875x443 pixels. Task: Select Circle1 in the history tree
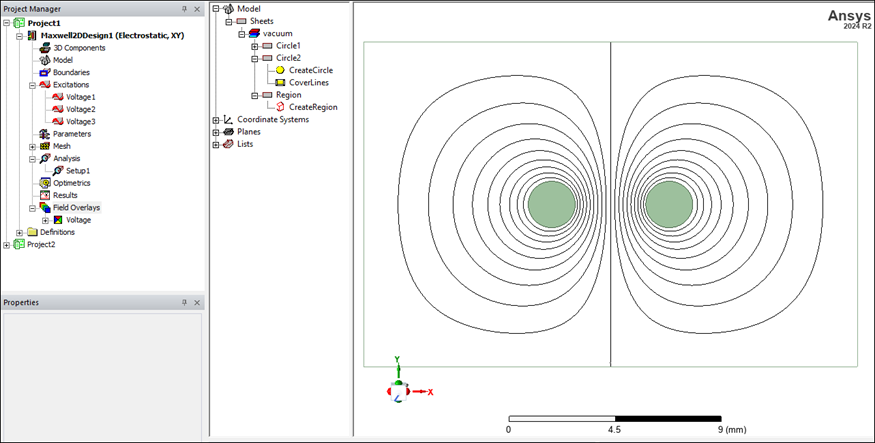[x=288, y=46]
